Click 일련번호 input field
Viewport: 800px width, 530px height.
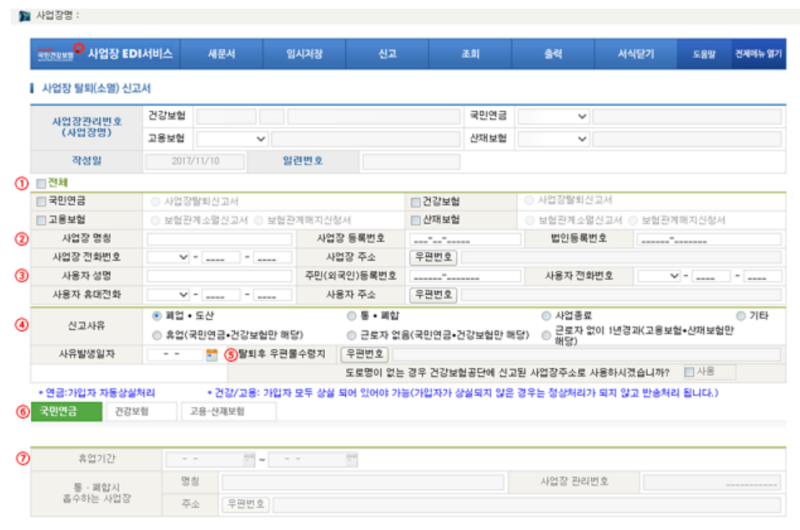[411, 162]
